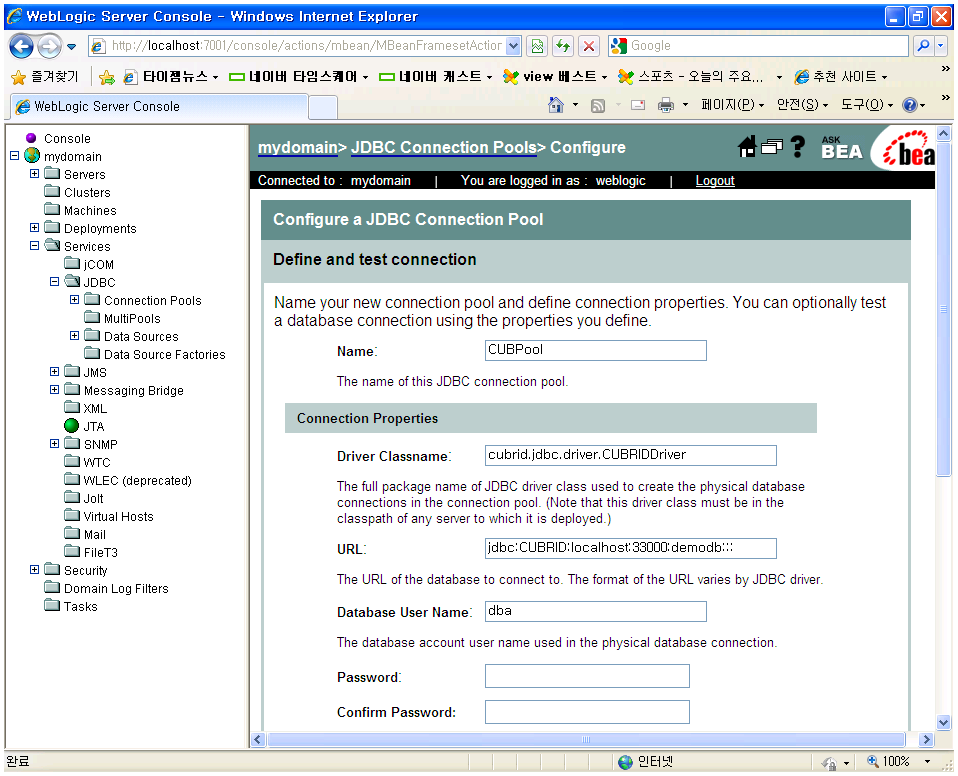Click the Stop loading red X icon
The height and width of the screenshot is (776, 958).
(x=588, y=46)
